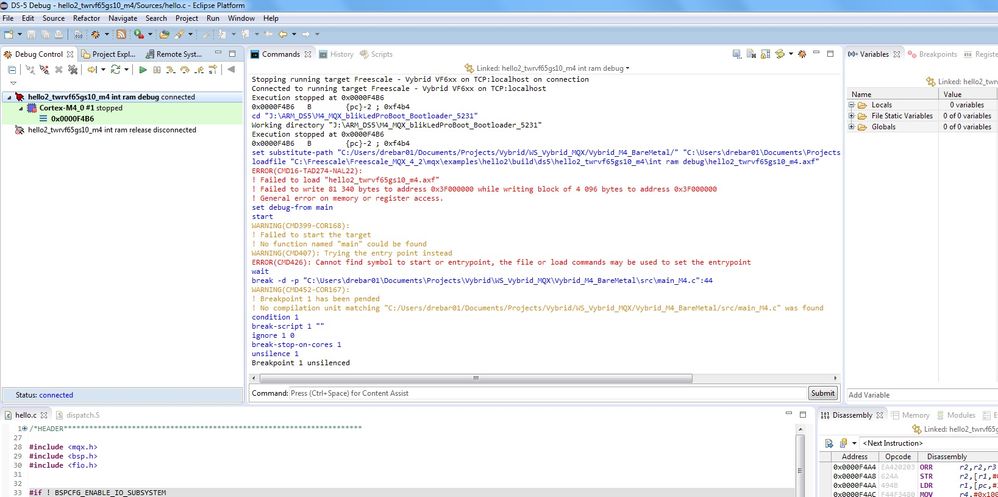
Task: Open the File menu
Action: pos(8,18)
